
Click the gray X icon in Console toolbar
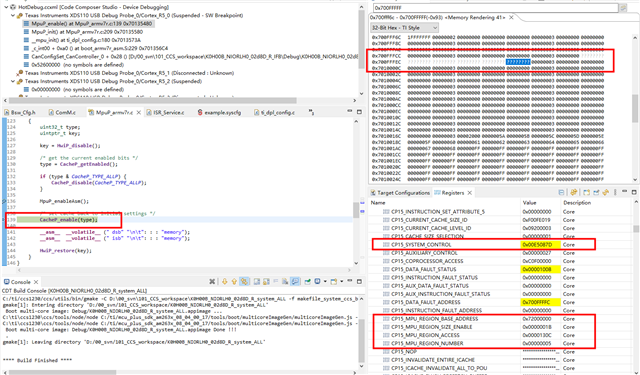click(212, 282)
